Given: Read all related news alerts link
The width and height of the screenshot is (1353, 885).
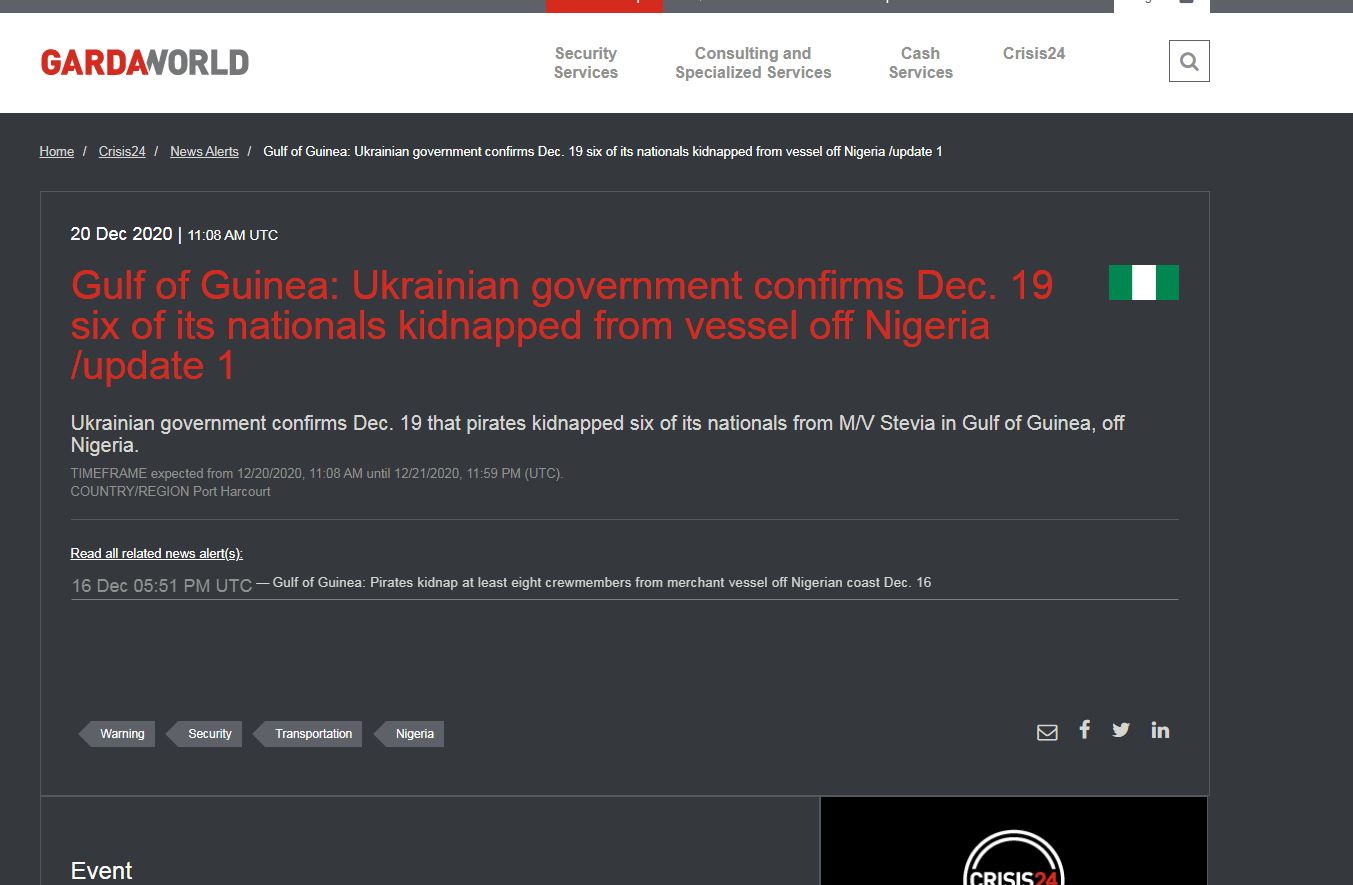Looking at the screenshot, I should tap(156, 554).
